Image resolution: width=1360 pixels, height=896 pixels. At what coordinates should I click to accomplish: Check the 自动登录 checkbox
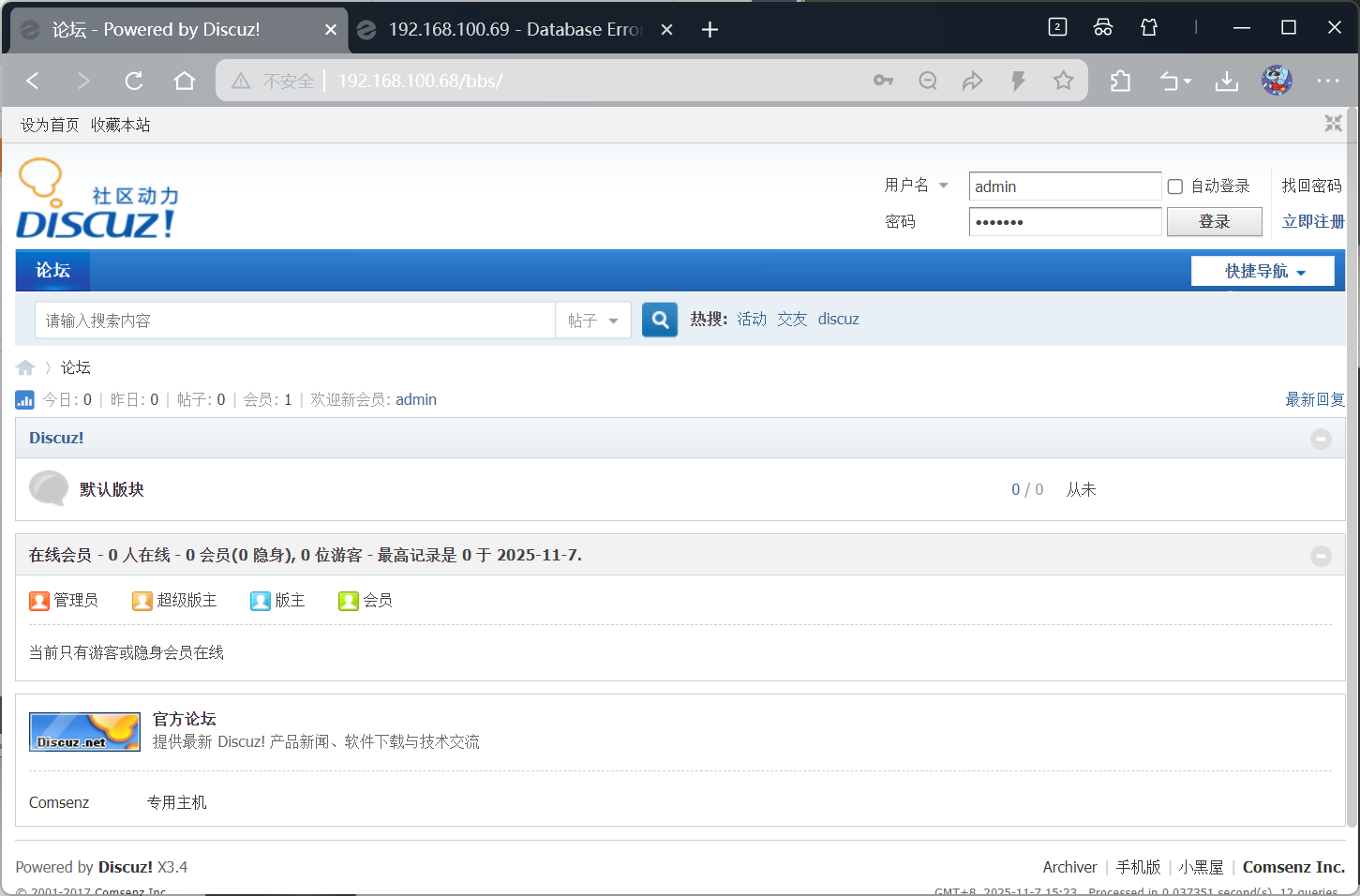1174,187
